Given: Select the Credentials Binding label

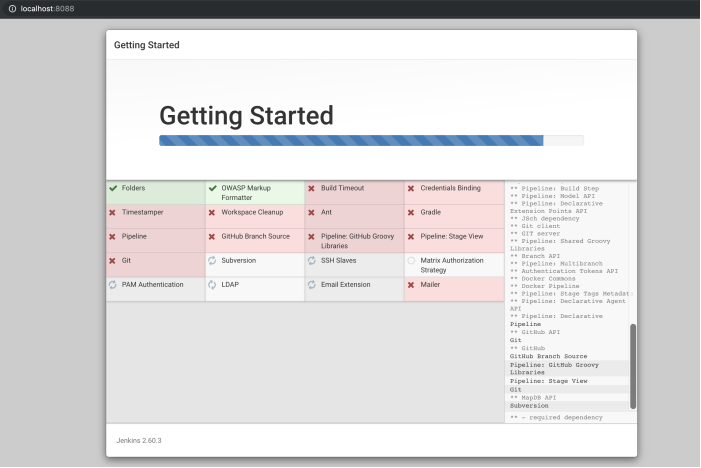Looking at the screenshot, I should point(451,188).
